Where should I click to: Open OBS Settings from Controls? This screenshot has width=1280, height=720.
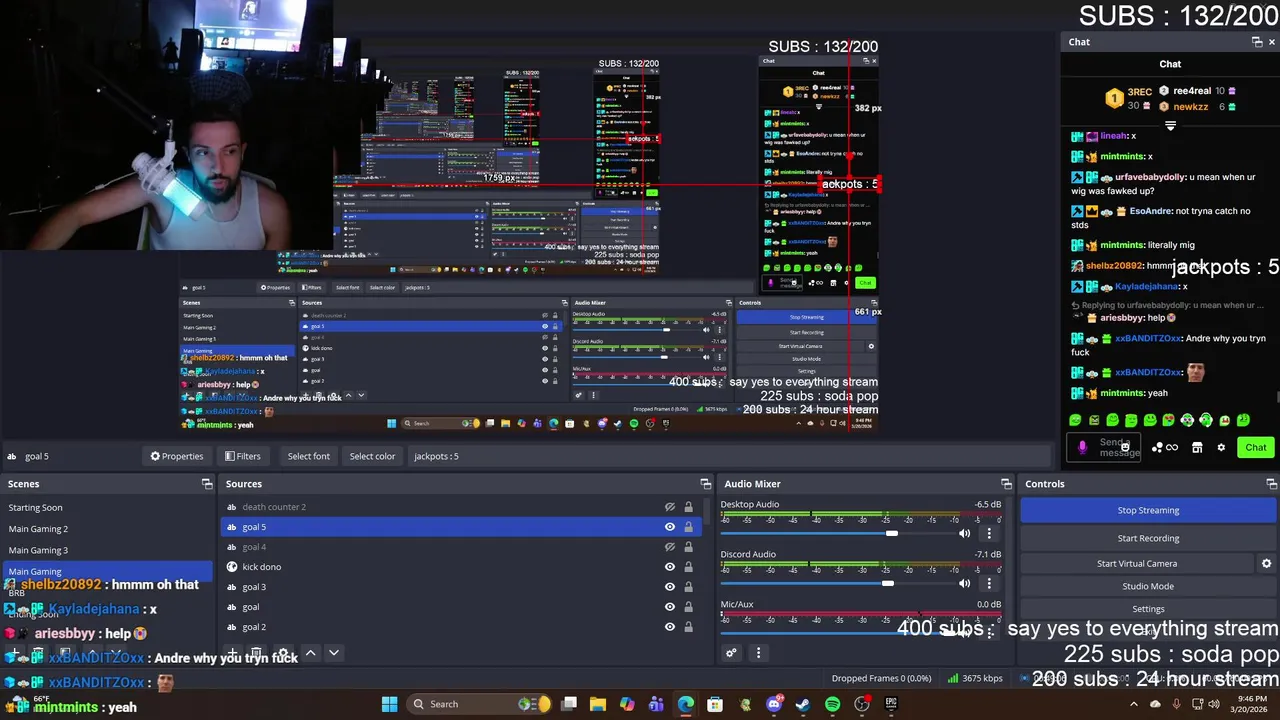[1148, 609]
